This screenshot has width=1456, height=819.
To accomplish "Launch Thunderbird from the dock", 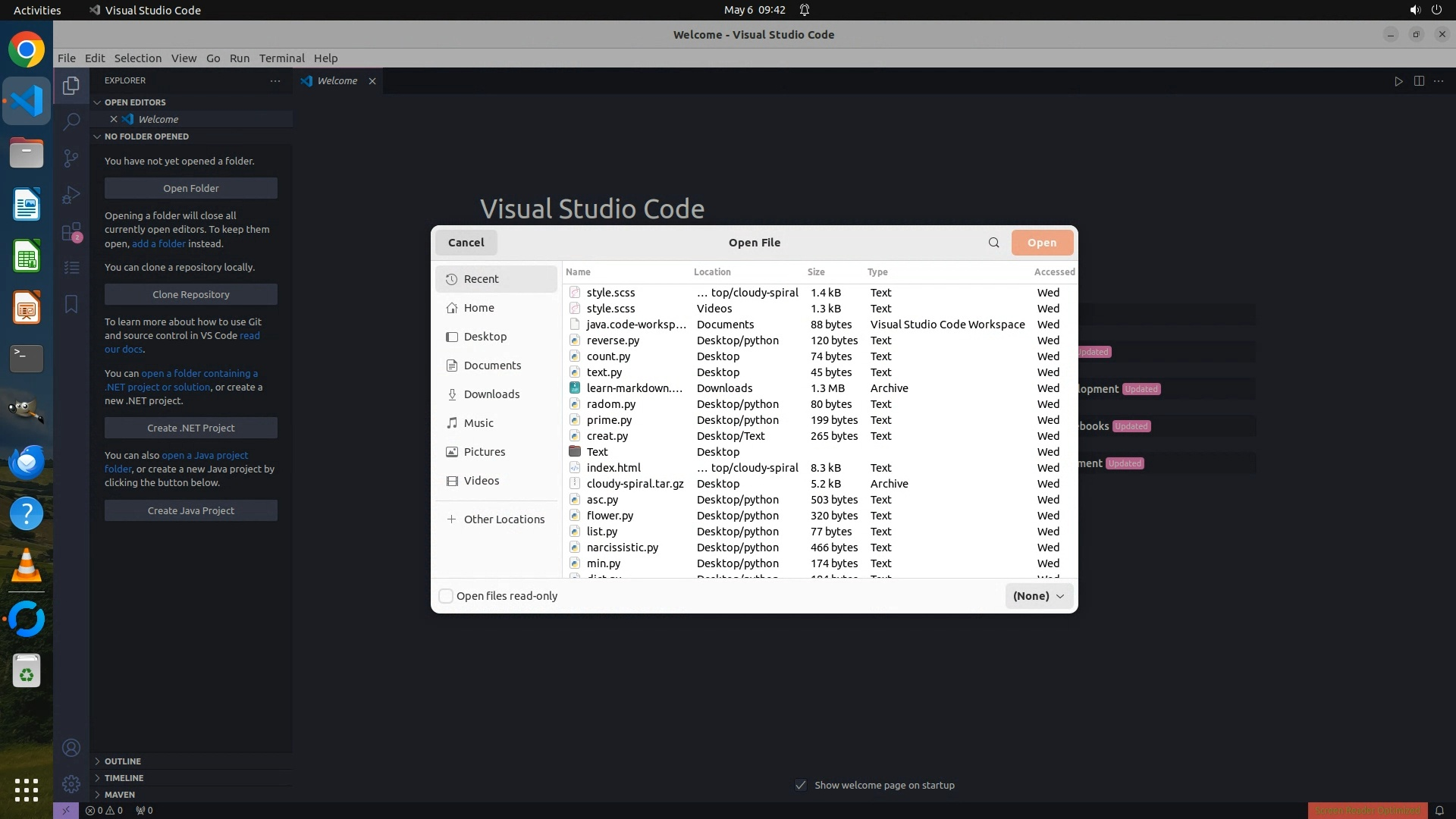I will coord(27,462).
